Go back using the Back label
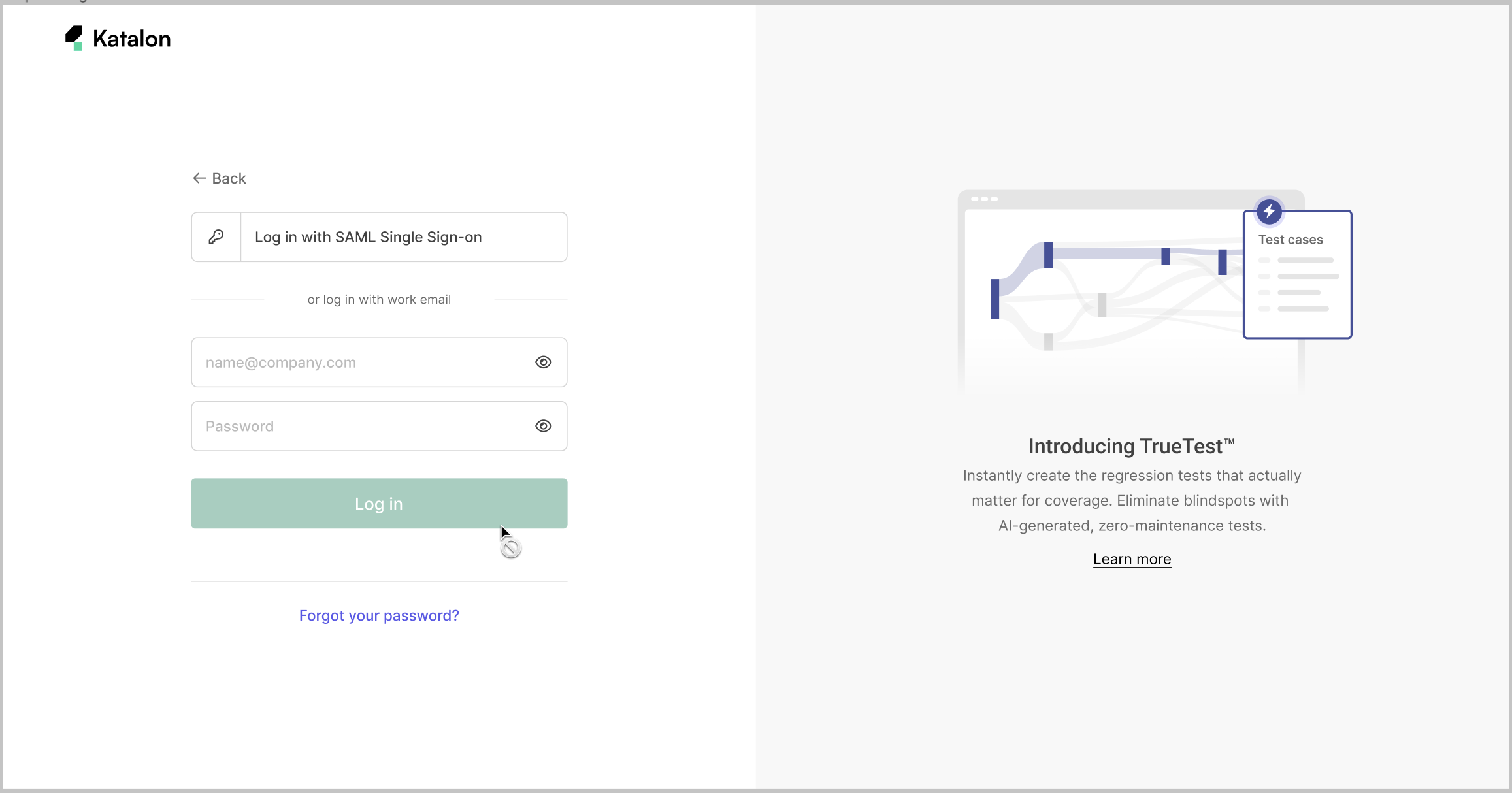 [229, 178]
